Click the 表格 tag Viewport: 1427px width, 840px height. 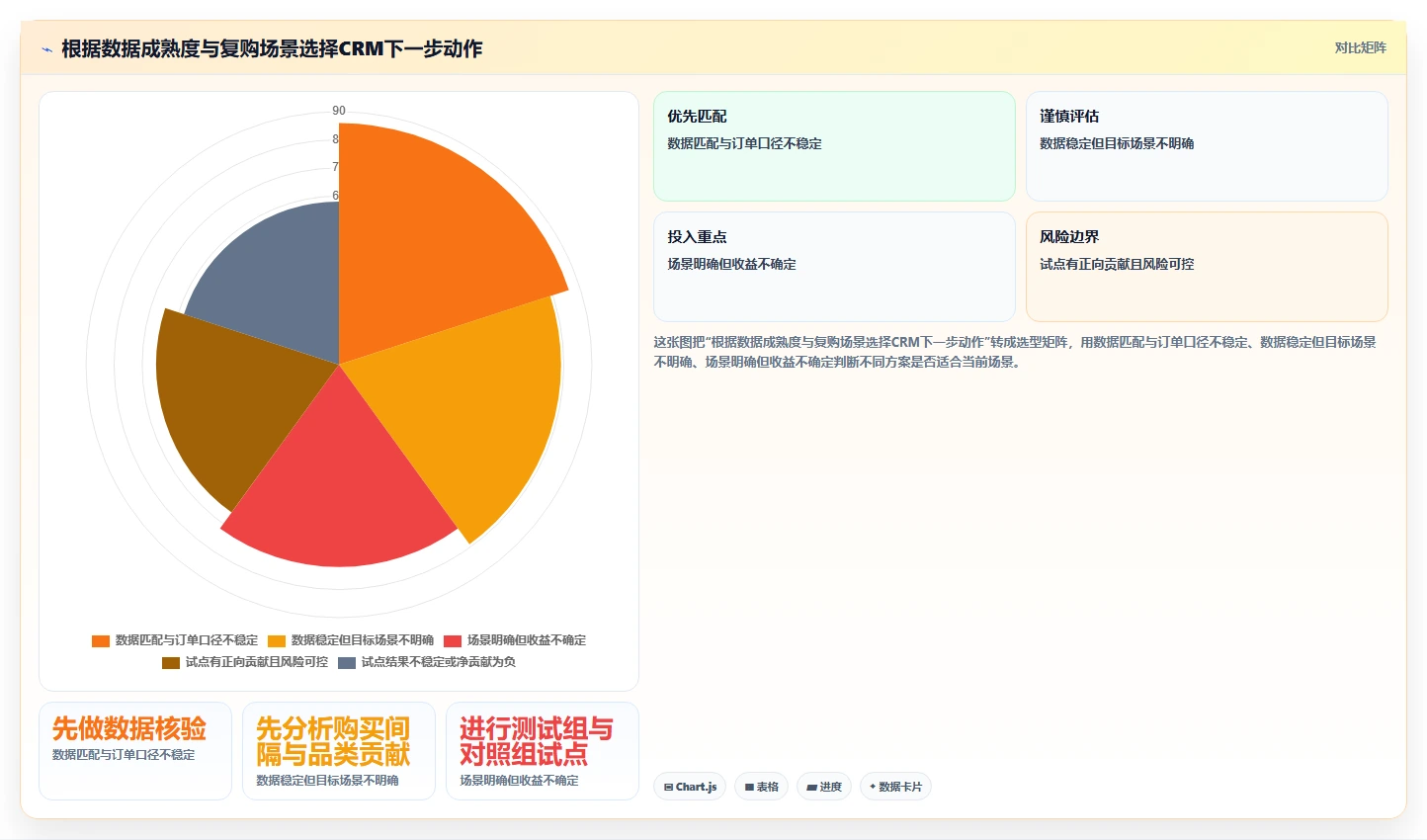tap(761, 787)
